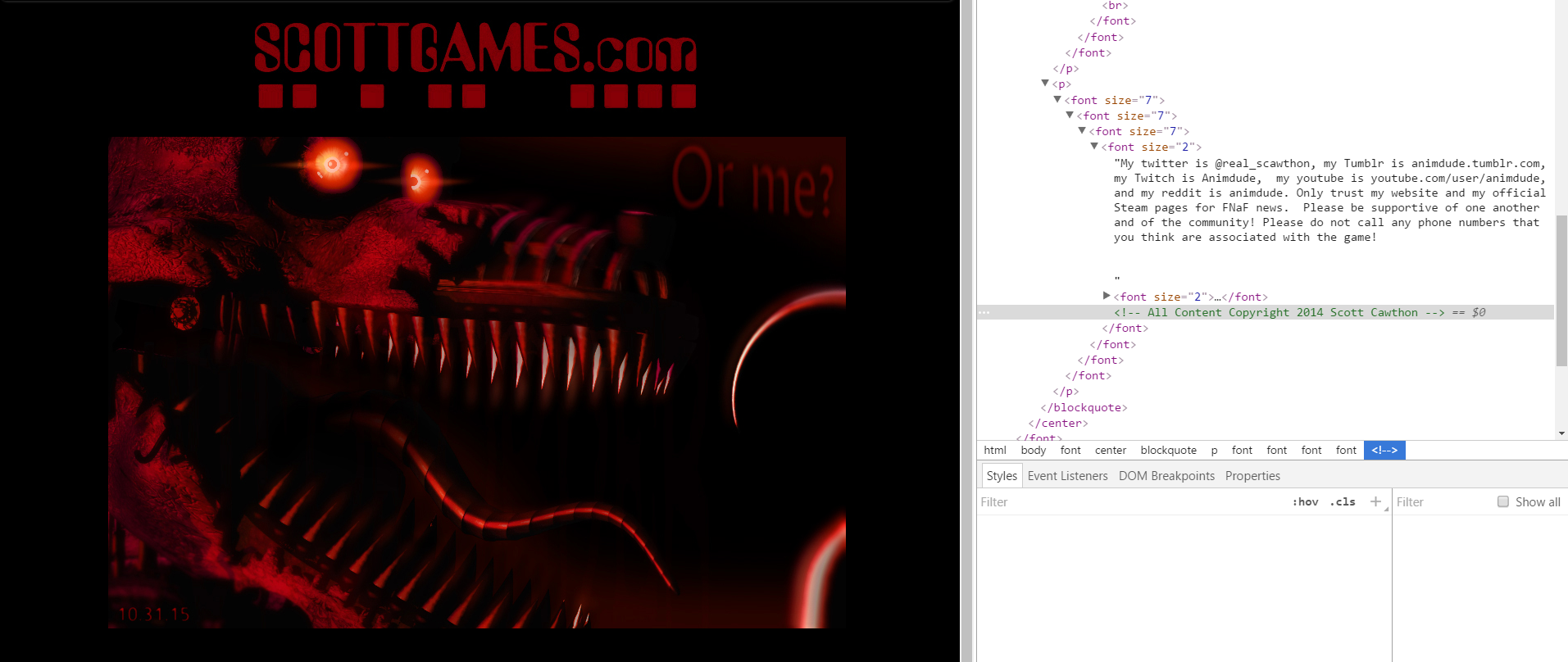Expand the collapsed font size="2" node
The width and height of the screenshot is (1568, 662).
point(1107,296)
